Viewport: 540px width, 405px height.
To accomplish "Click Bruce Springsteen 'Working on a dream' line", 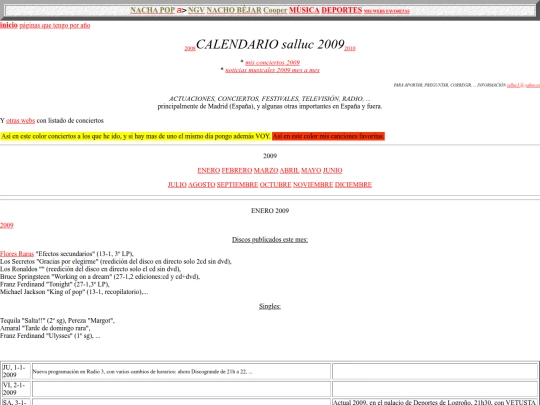I will [x=100, y=277].
